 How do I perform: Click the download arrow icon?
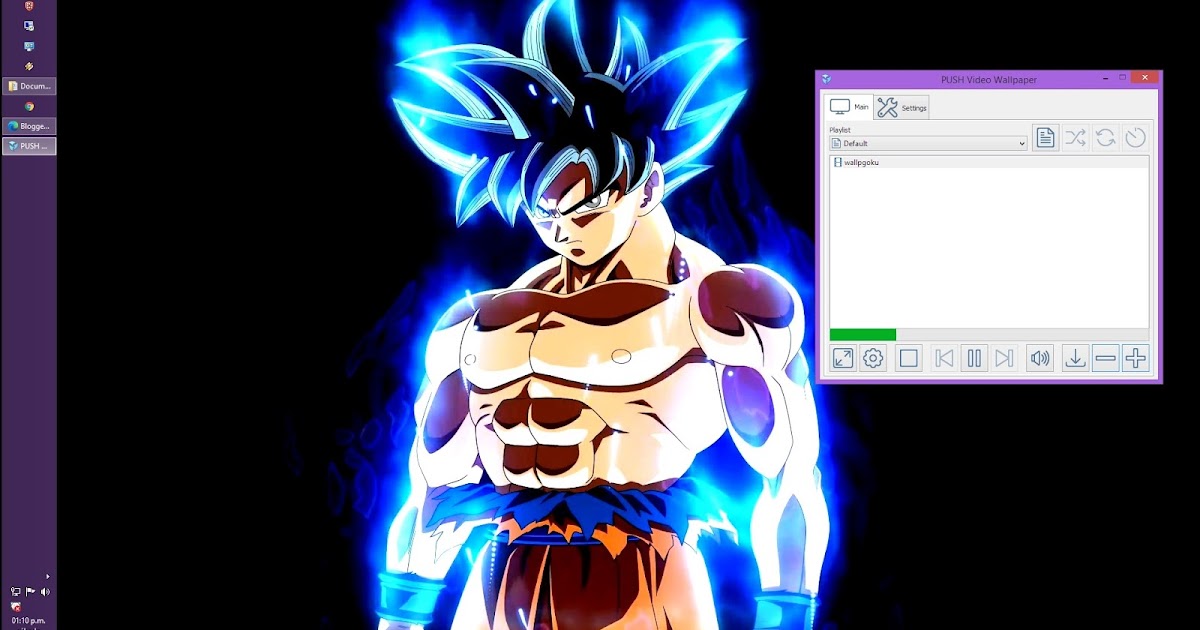pos(1075,358)
